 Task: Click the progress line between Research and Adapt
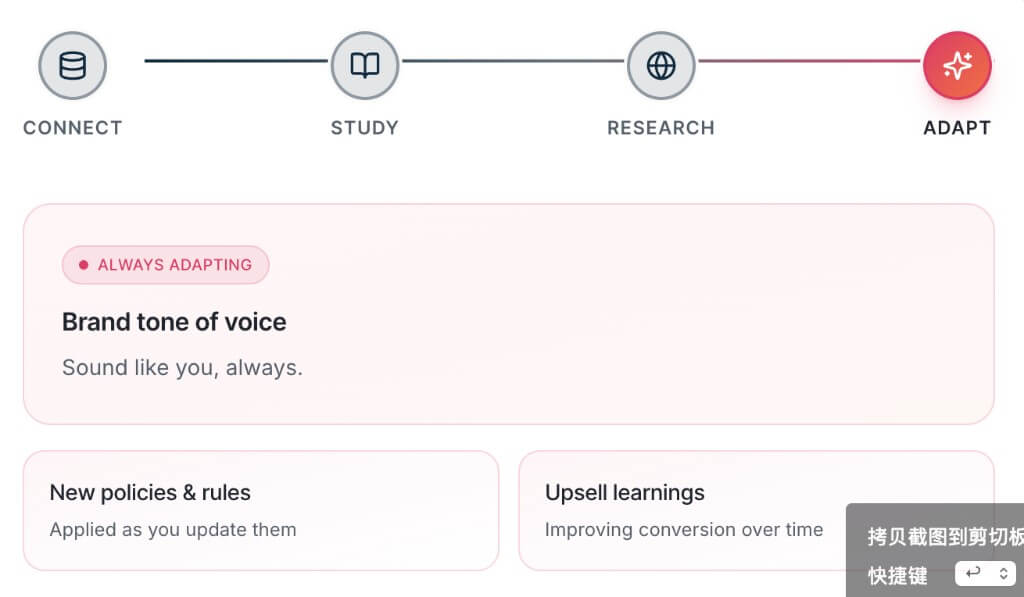(x=808, y=61)
